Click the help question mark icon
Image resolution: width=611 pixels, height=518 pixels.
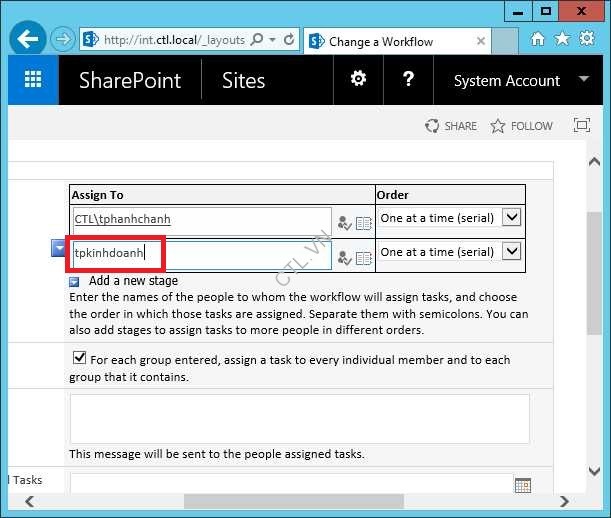(408, 80)
